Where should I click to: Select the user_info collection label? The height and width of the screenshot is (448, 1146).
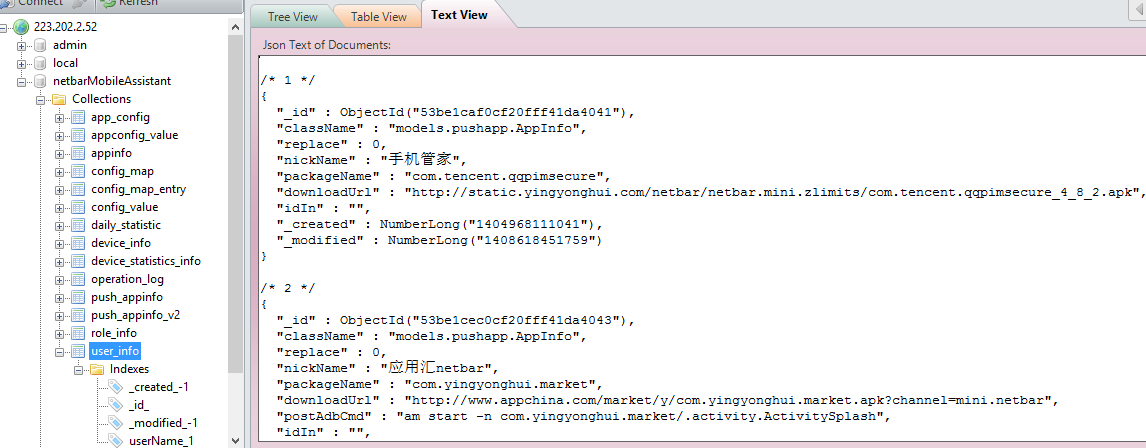(115, 352)
